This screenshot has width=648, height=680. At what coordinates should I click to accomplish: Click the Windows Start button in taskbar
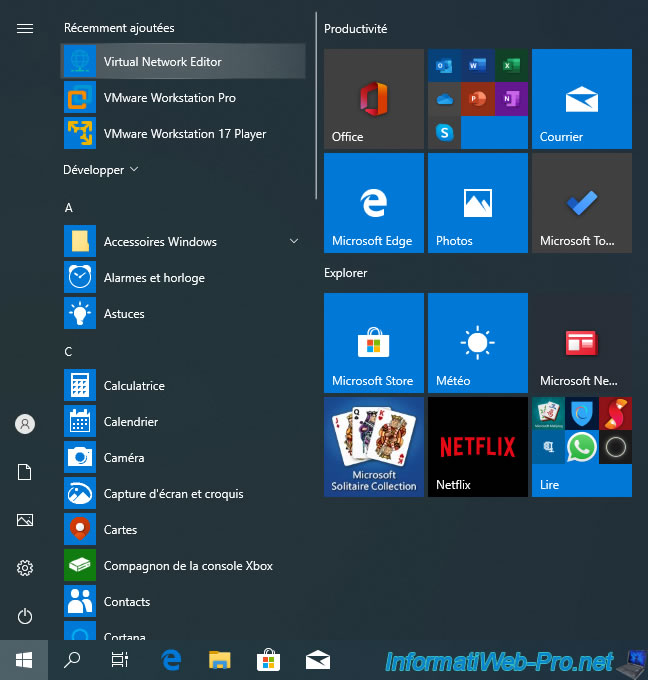coord(24,660)
